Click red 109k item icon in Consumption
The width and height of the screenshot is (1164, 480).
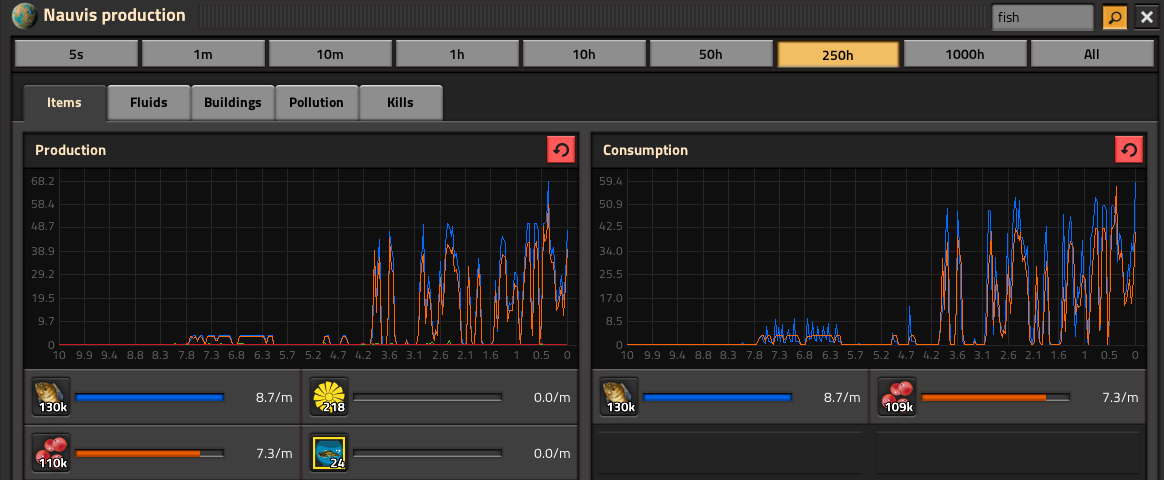897,397
